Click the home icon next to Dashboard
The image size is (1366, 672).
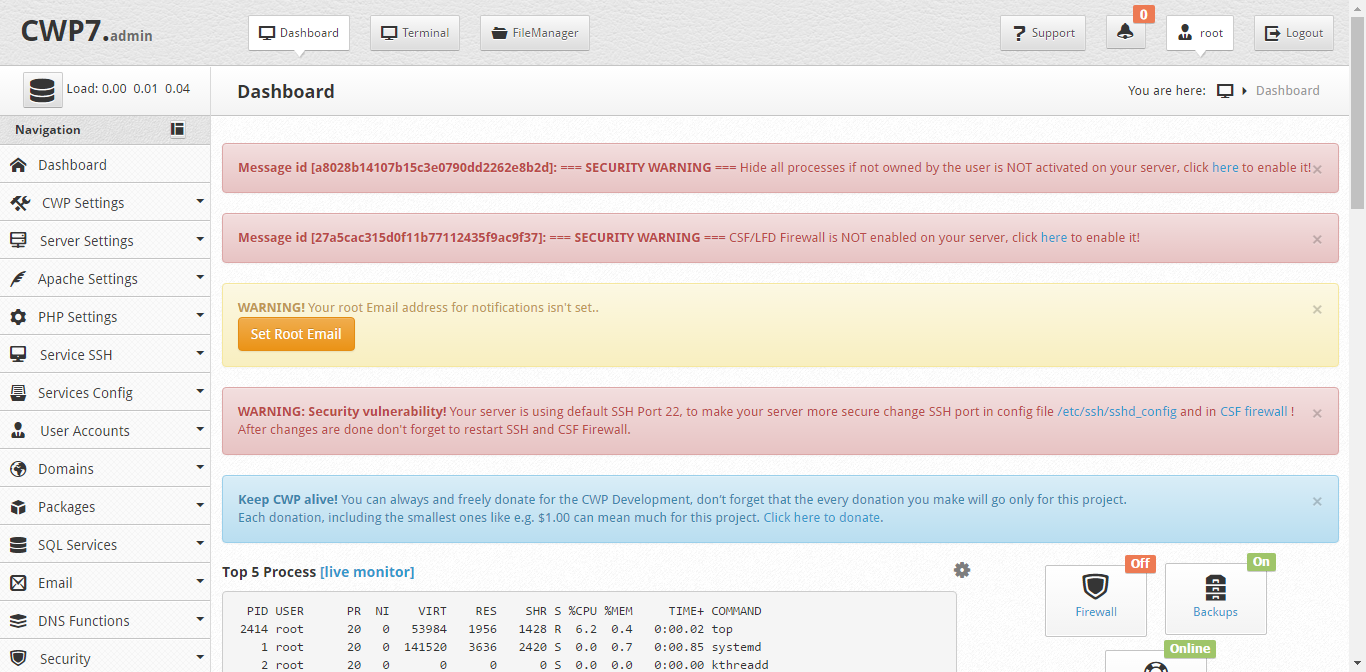[x=18, y=165]
